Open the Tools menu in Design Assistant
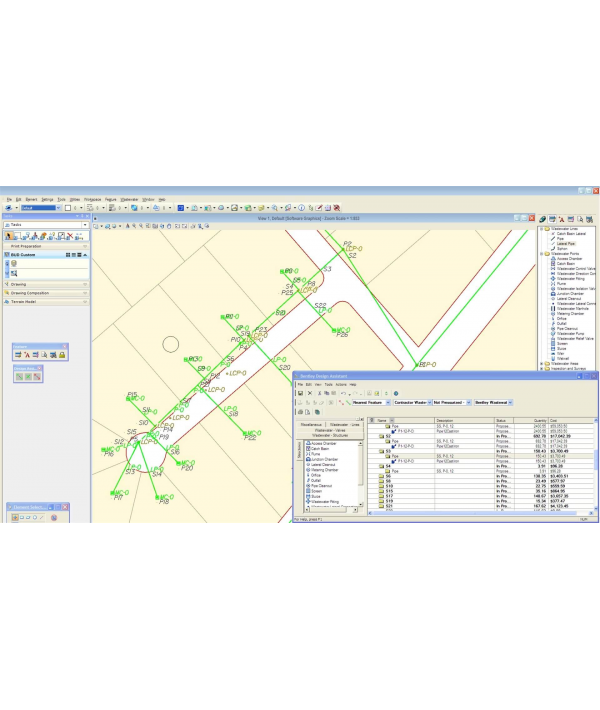600x710 pixels. (x=328, y=384)
